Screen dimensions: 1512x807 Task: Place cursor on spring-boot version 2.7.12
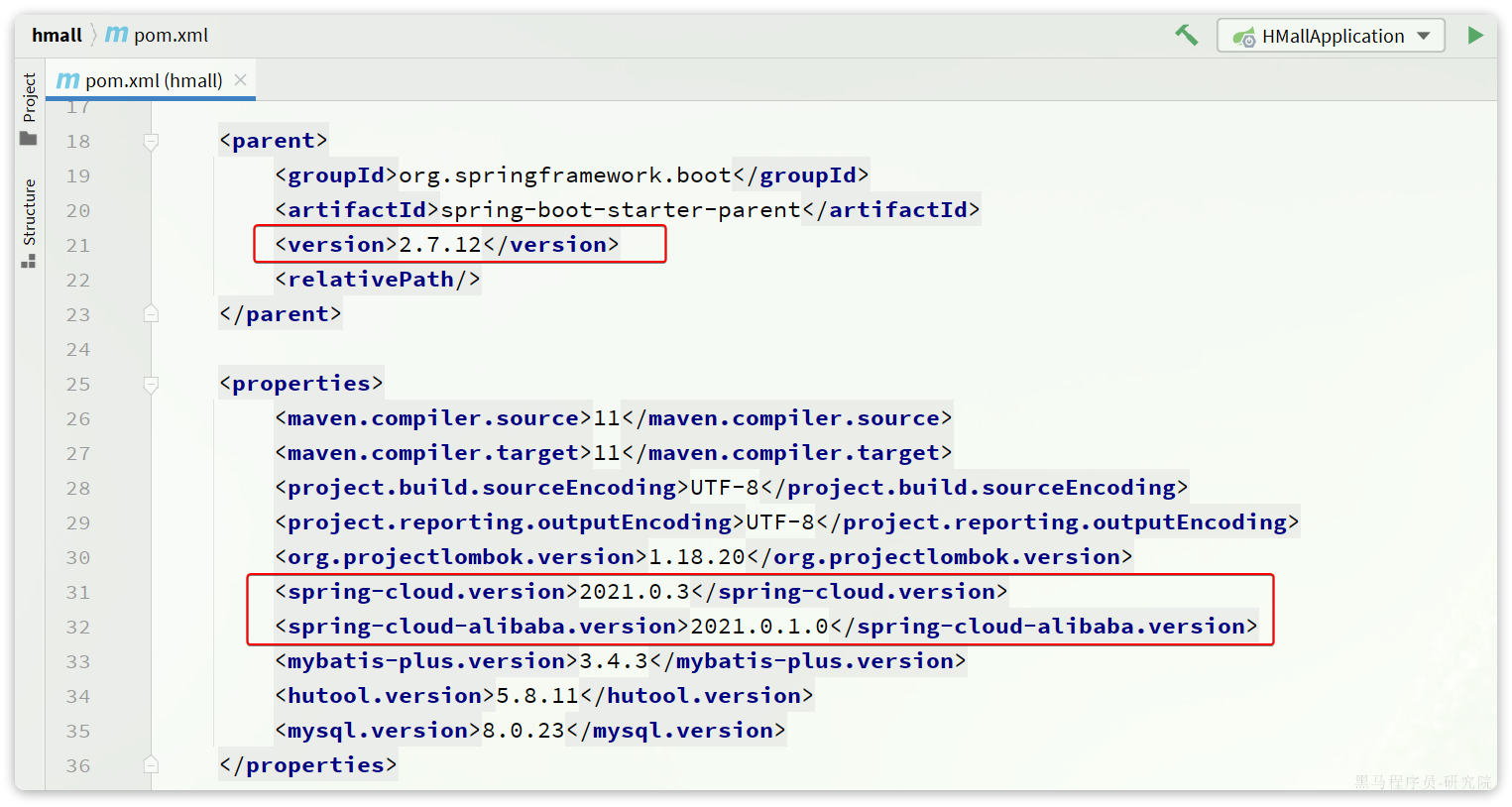tap(439, 245)
